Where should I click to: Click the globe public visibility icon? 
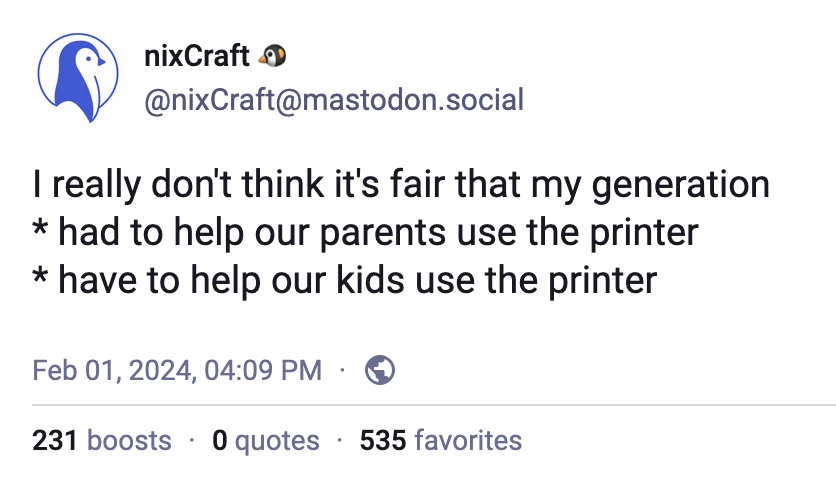[380, 370]
